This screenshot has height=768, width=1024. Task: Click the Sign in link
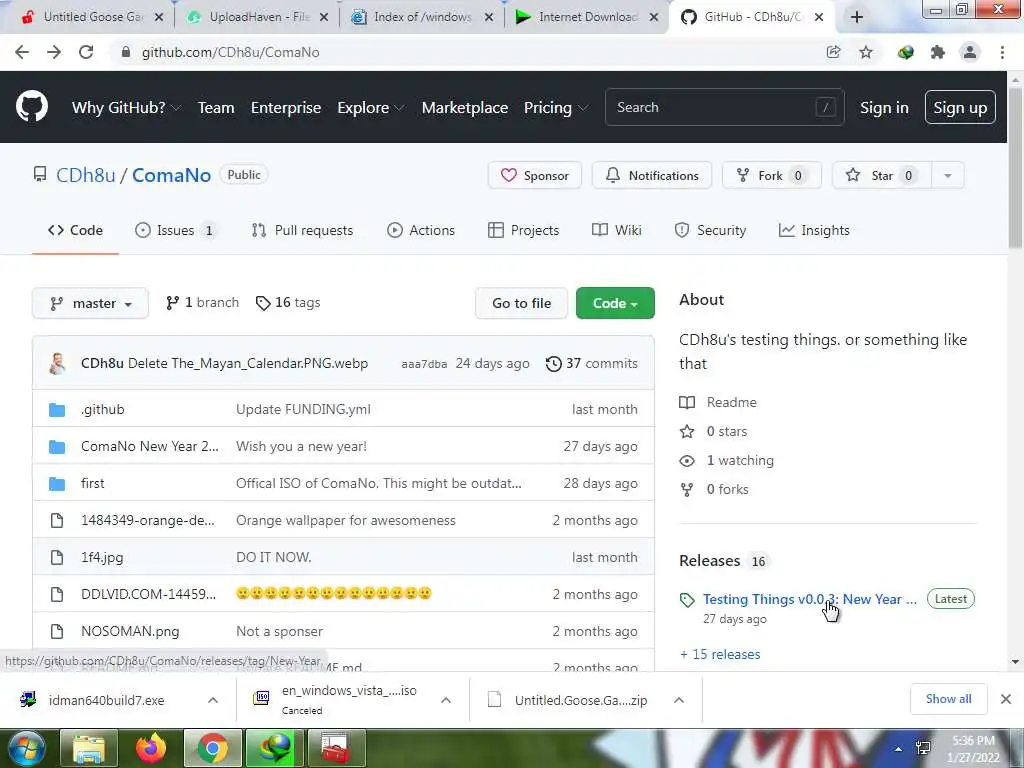(884, 107)
